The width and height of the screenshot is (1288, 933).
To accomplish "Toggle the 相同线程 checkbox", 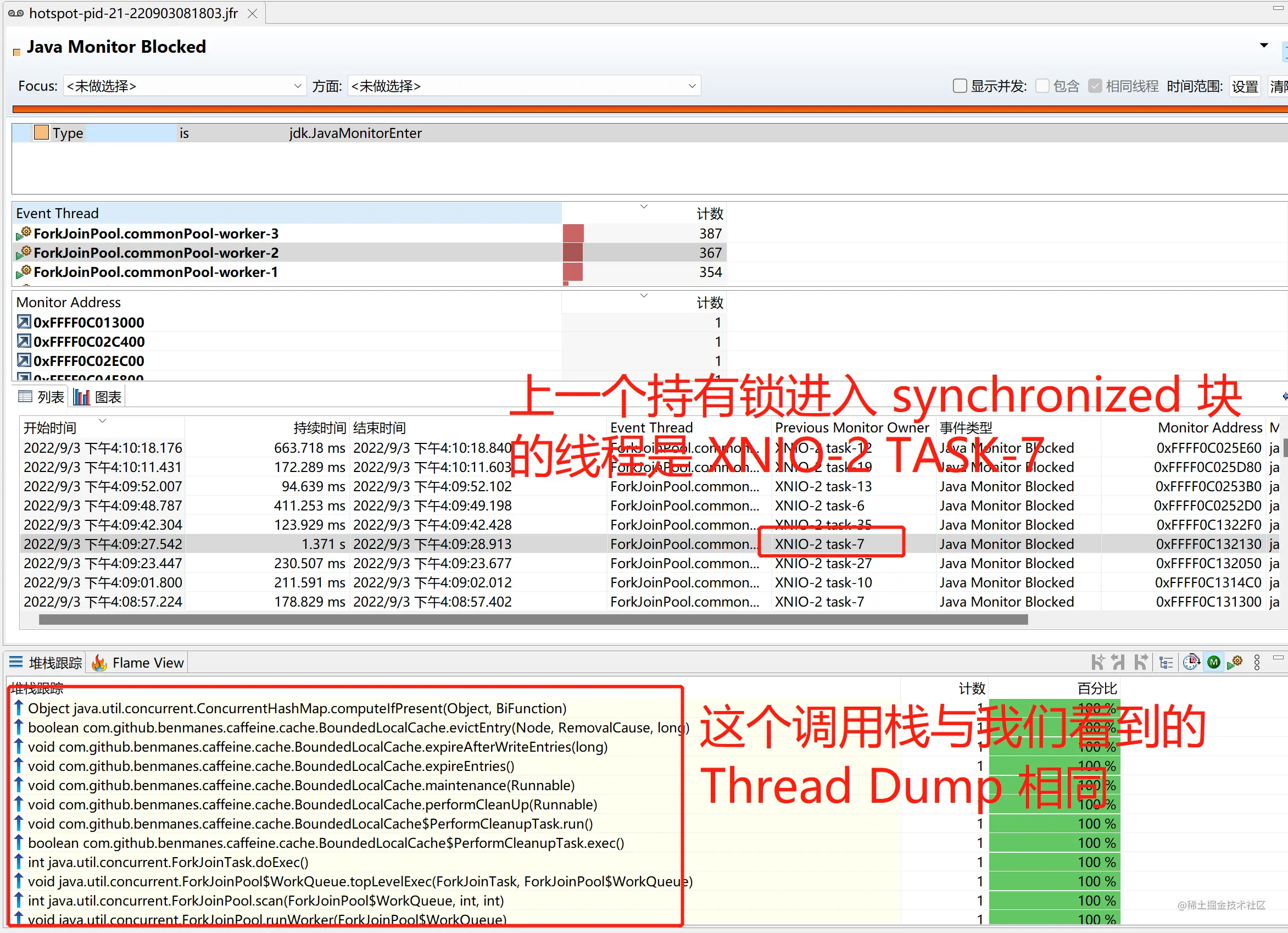I will point(1095,86).
